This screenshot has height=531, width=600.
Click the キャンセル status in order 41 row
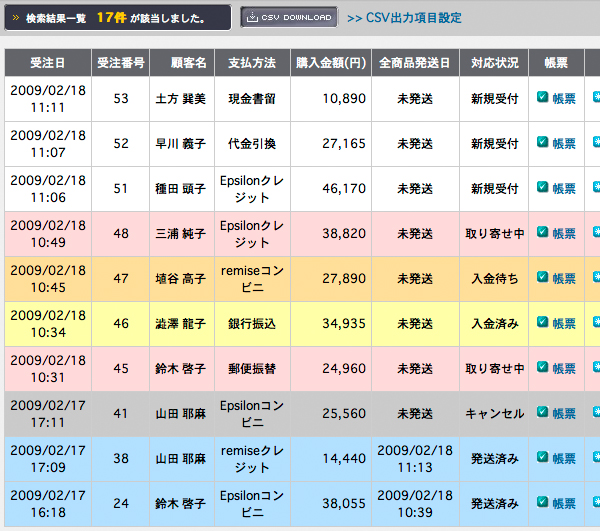(495, 413)
